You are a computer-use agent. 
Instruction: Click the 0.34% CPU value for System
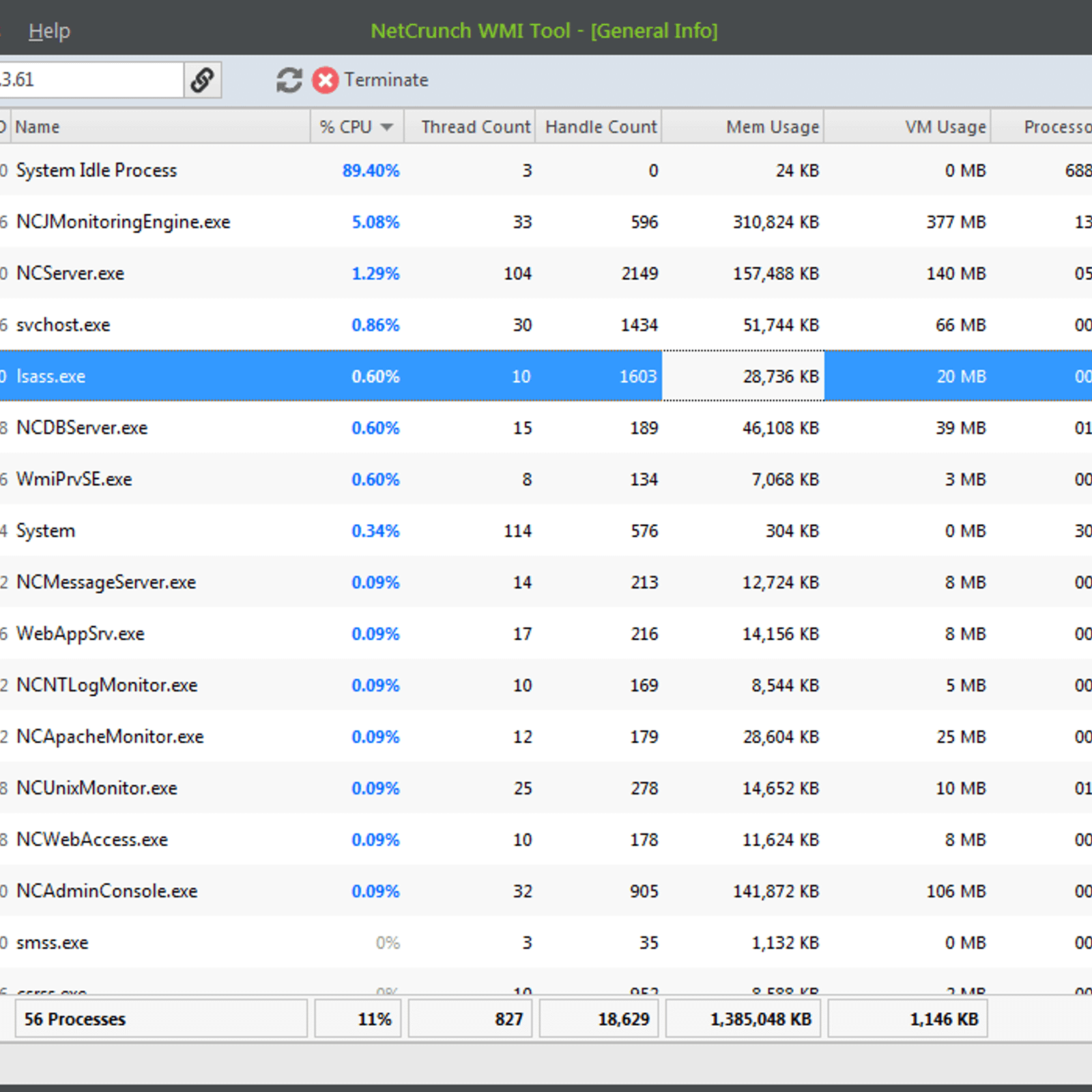(375, 531)
